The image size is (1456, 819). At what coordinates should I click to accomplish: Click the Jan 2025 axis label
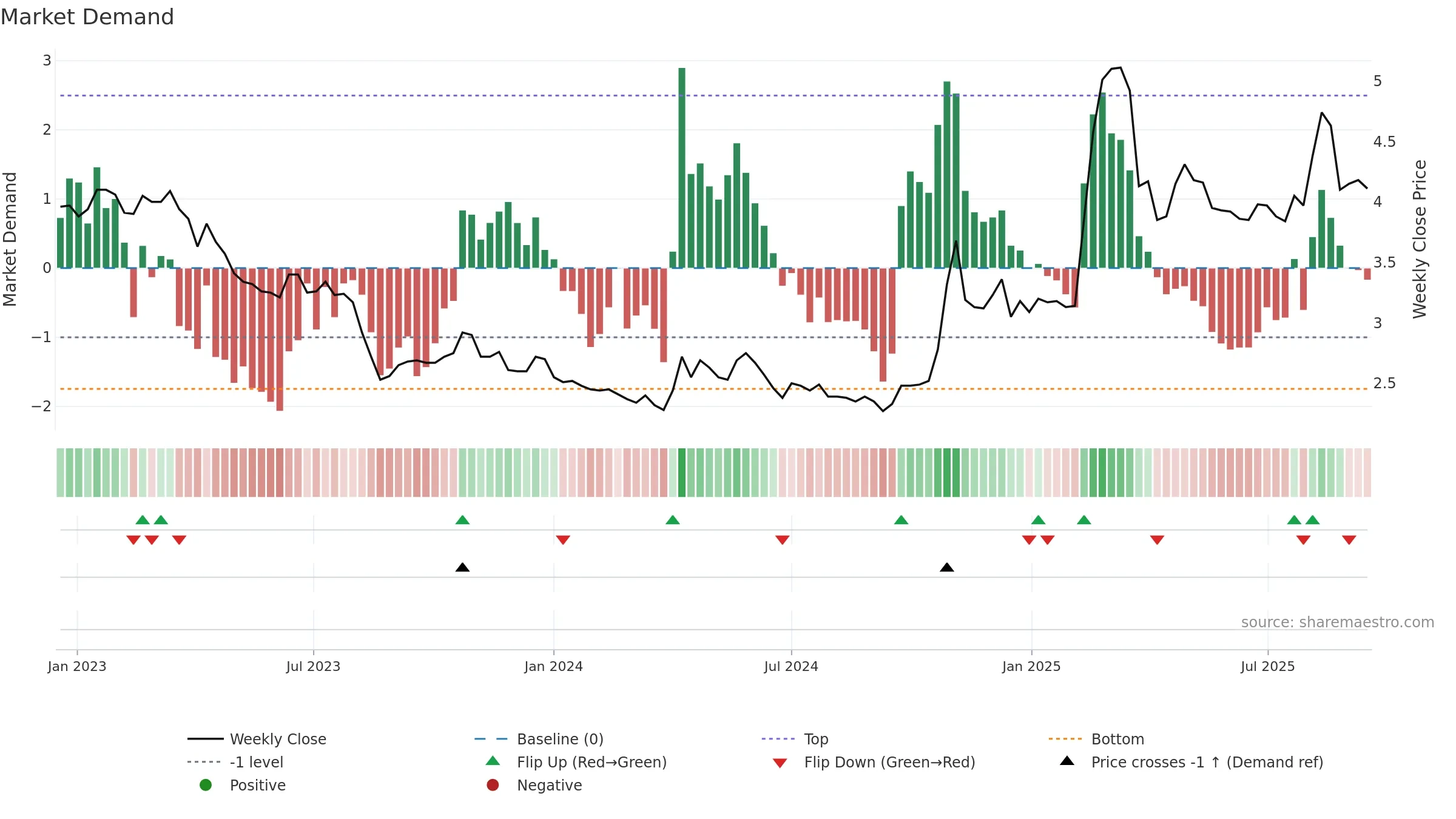pyautogui.click(x=1031, y=666)
